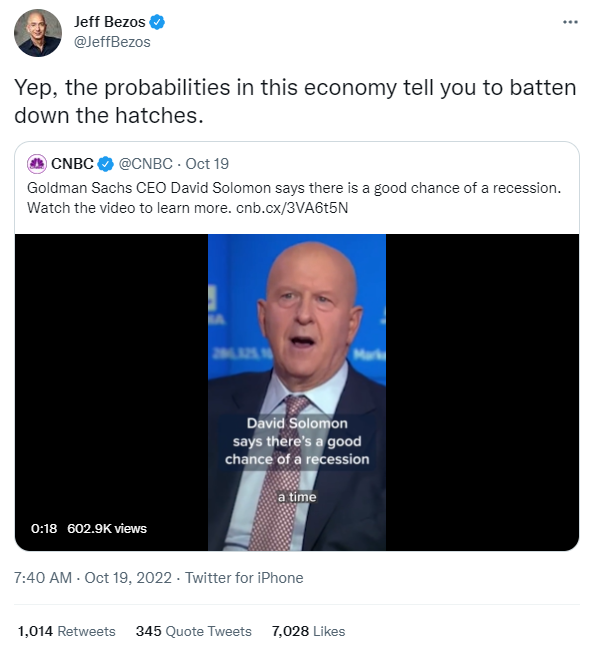View the 1,014 Retweets list
596x647 pixels.
(66, 631)
